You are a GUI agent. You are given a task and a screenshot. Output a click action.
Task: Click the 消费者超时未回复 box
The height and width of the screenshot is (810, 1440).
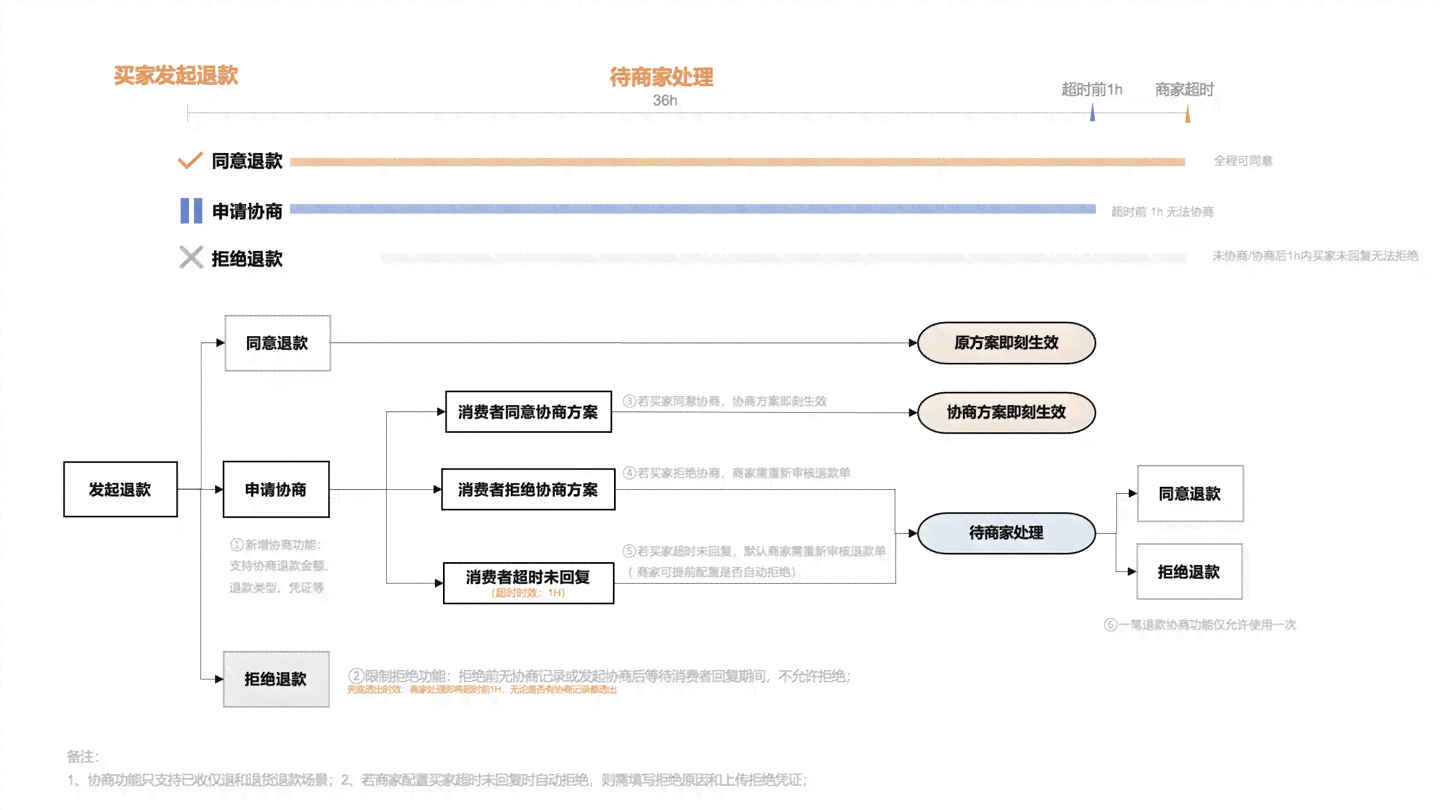click(528, 583)
